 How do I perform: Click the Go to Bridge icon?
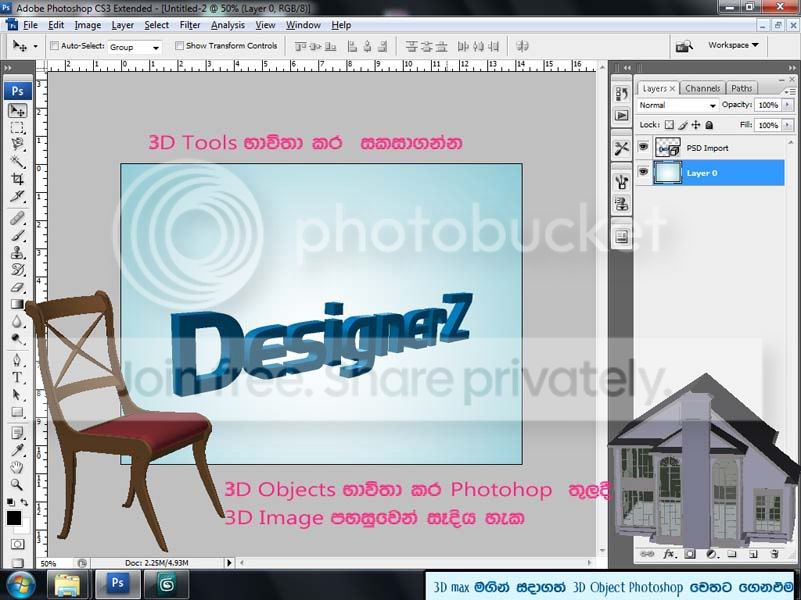pyautogui.click(x=684, y=46)
